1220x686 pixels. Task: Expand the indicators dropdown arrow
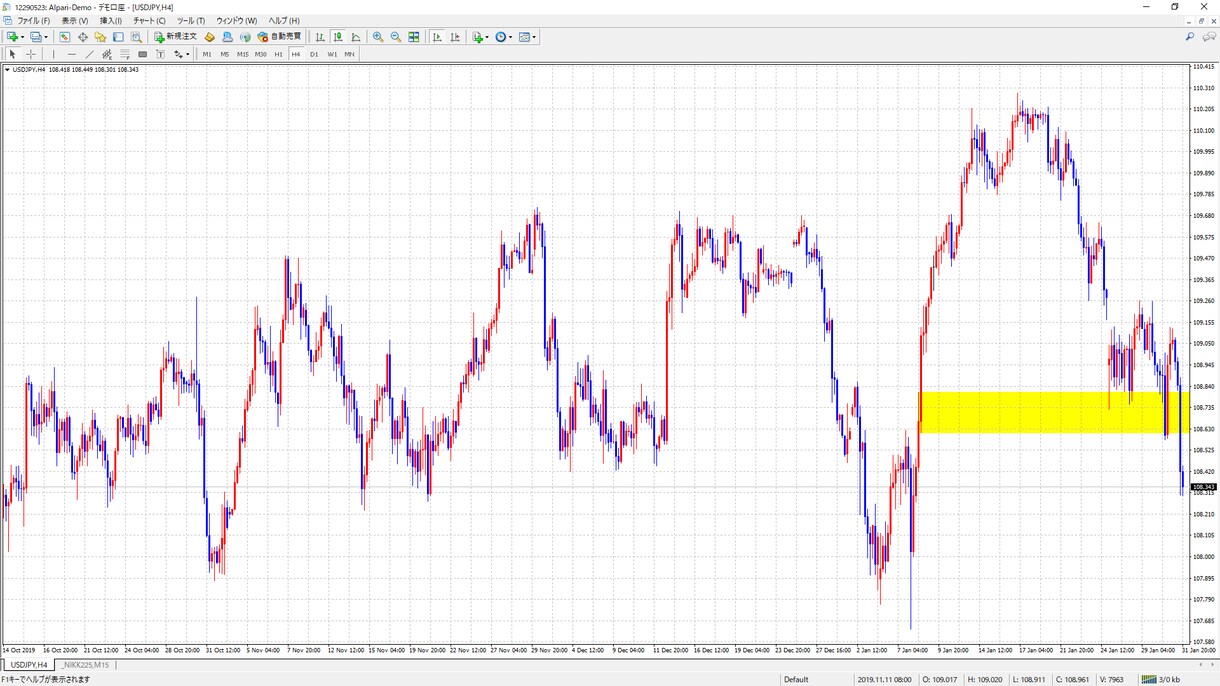(x=487, y=37)
